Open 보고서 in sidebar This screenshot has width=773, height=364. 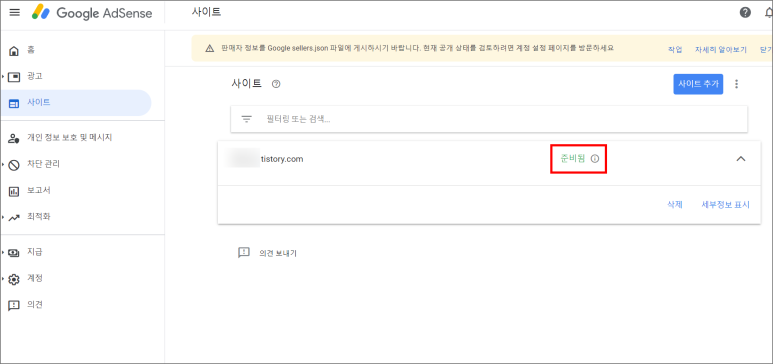38,190
